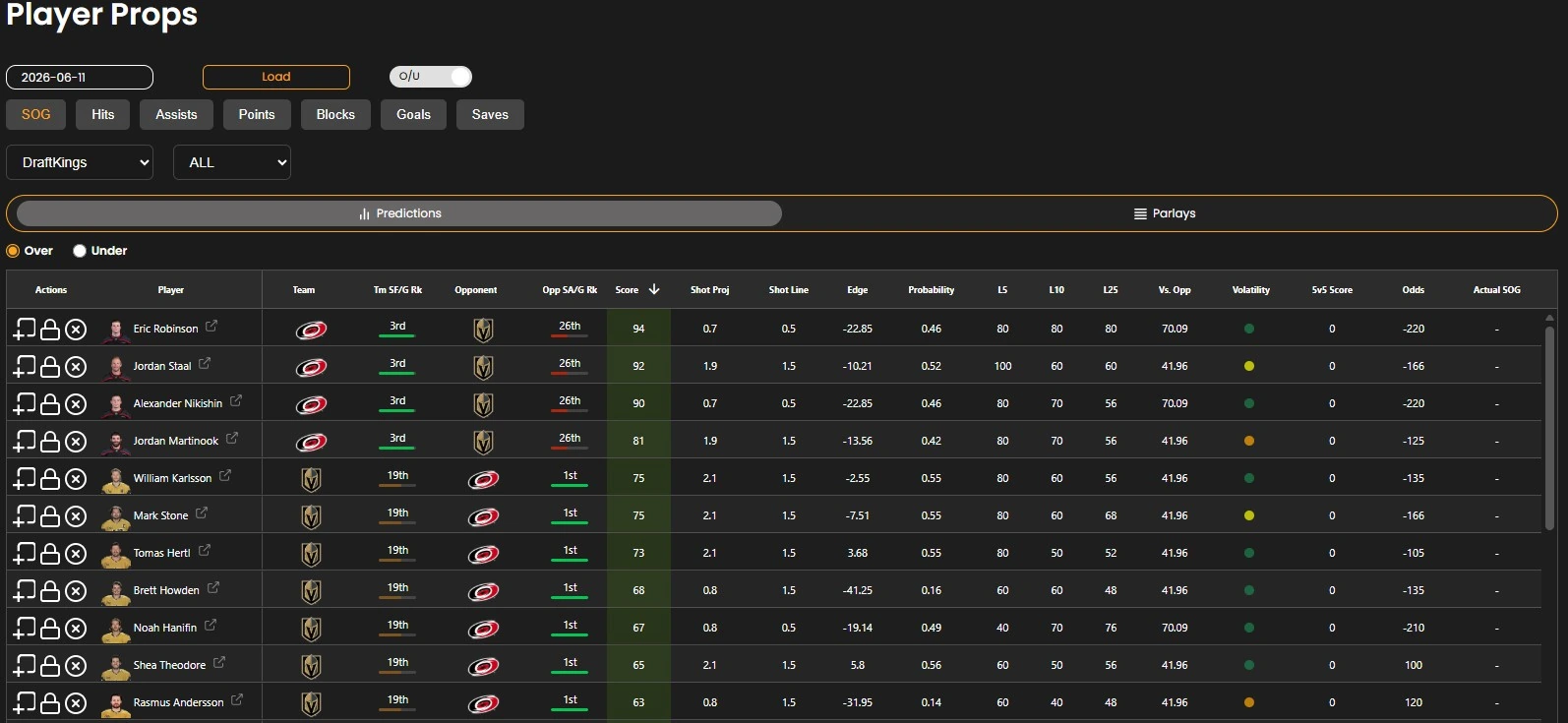
Task: Switch to the Points stat tab
Action: click(257, 114)
